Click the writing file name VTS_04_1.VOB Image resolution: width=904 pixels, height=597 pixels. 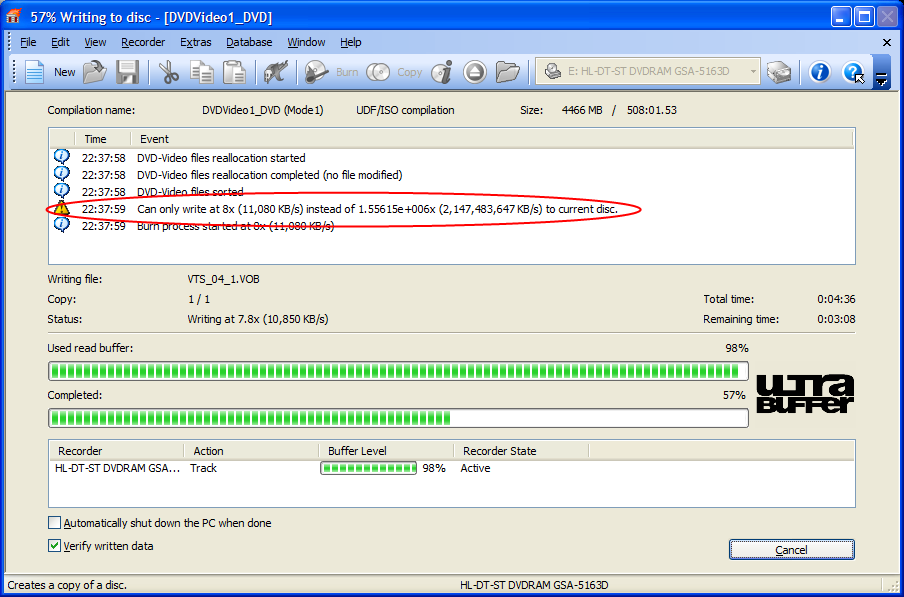(x=223, y=279)
